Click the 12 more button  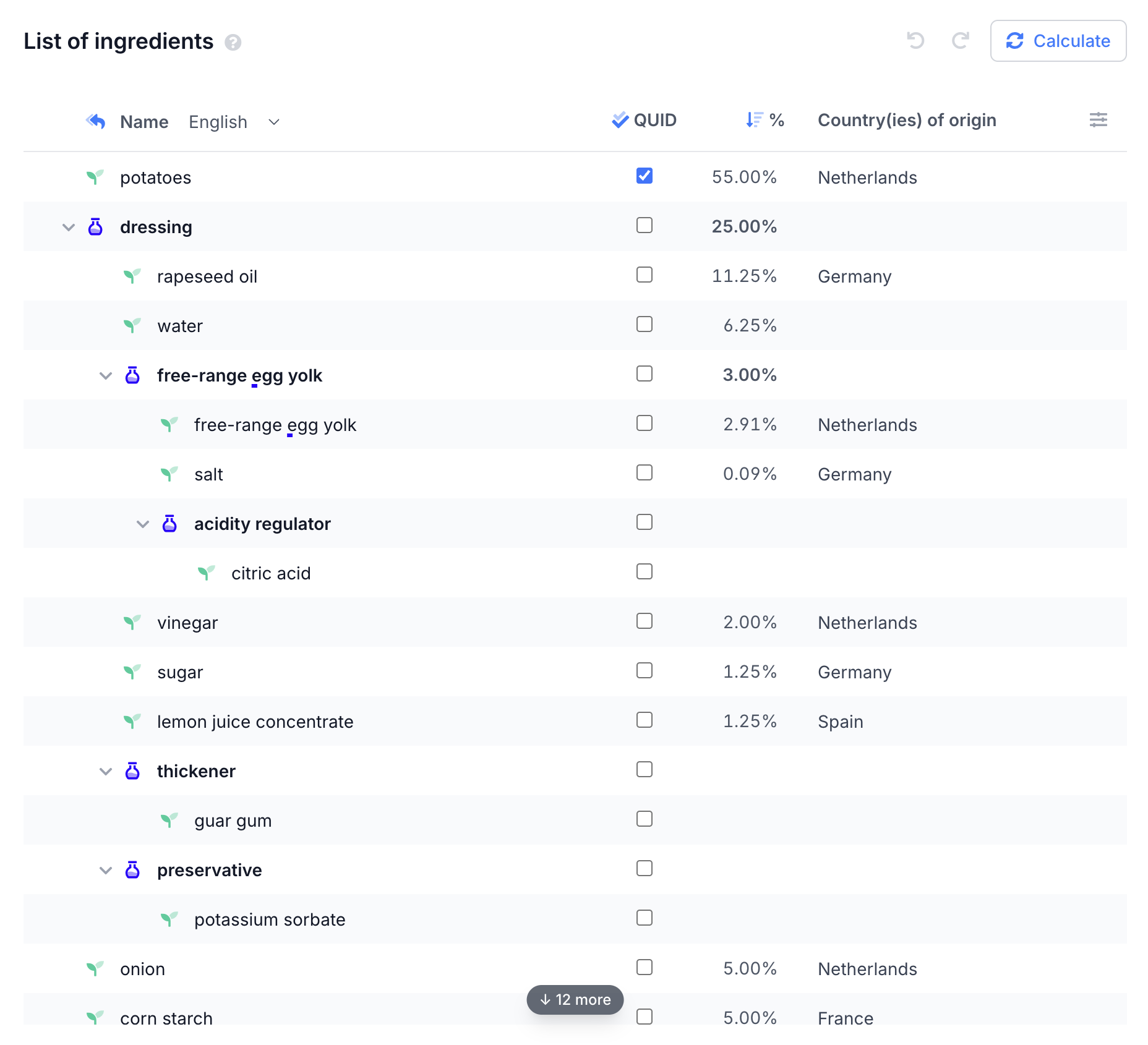pyautogui.click(x=575, y=1000)
